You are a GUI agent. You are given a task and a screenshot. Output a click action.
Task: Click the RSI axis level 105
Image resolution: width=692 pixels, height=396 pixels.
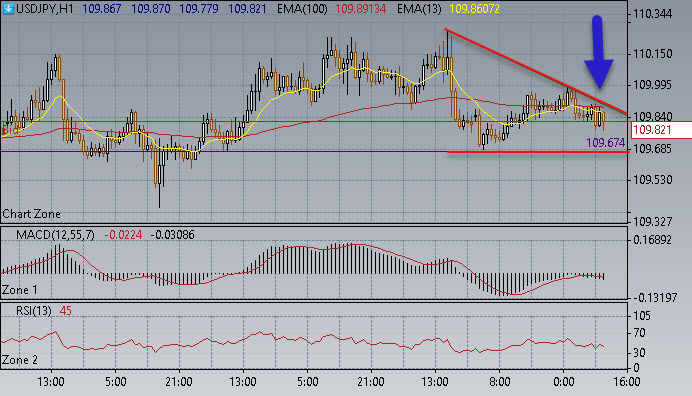(x=642, y=316)
